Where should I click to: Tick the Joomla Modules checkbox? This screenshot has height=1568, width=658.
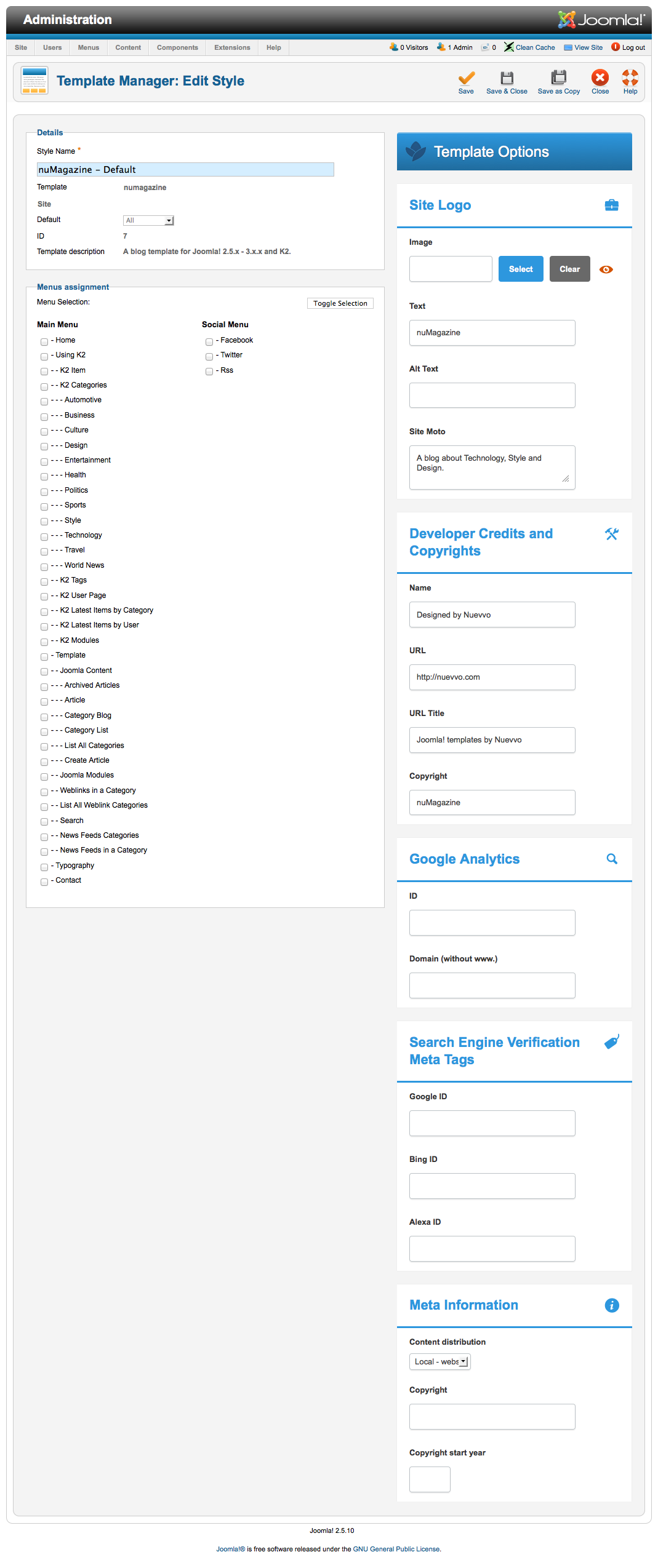pyautogui.click(x=44, y=776)
